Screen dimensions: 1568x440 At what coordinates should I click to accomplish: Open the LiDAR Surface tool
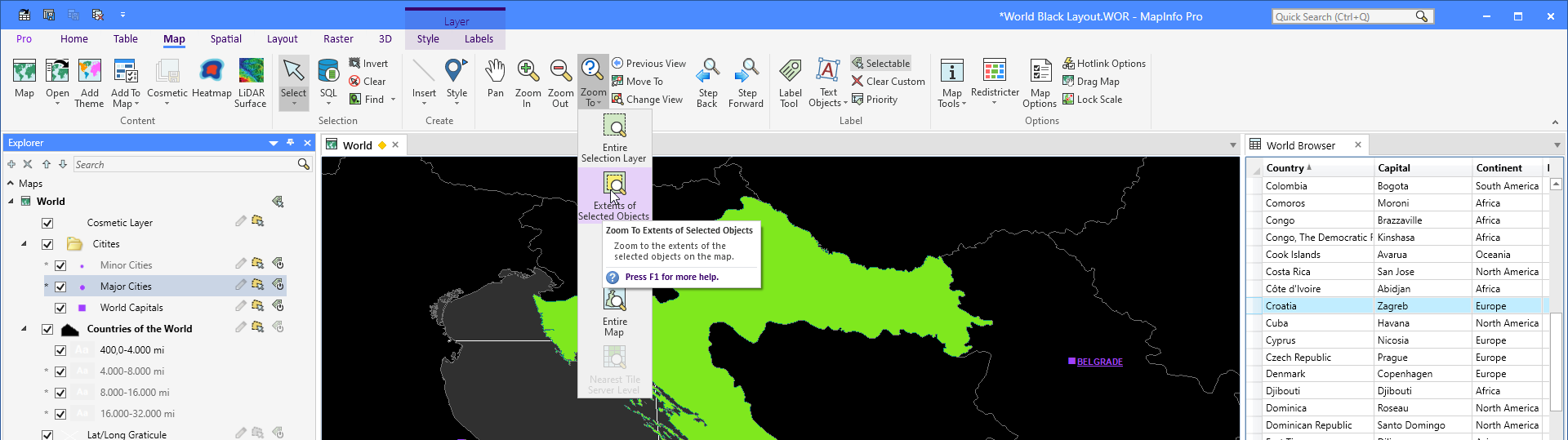(251, 82)
